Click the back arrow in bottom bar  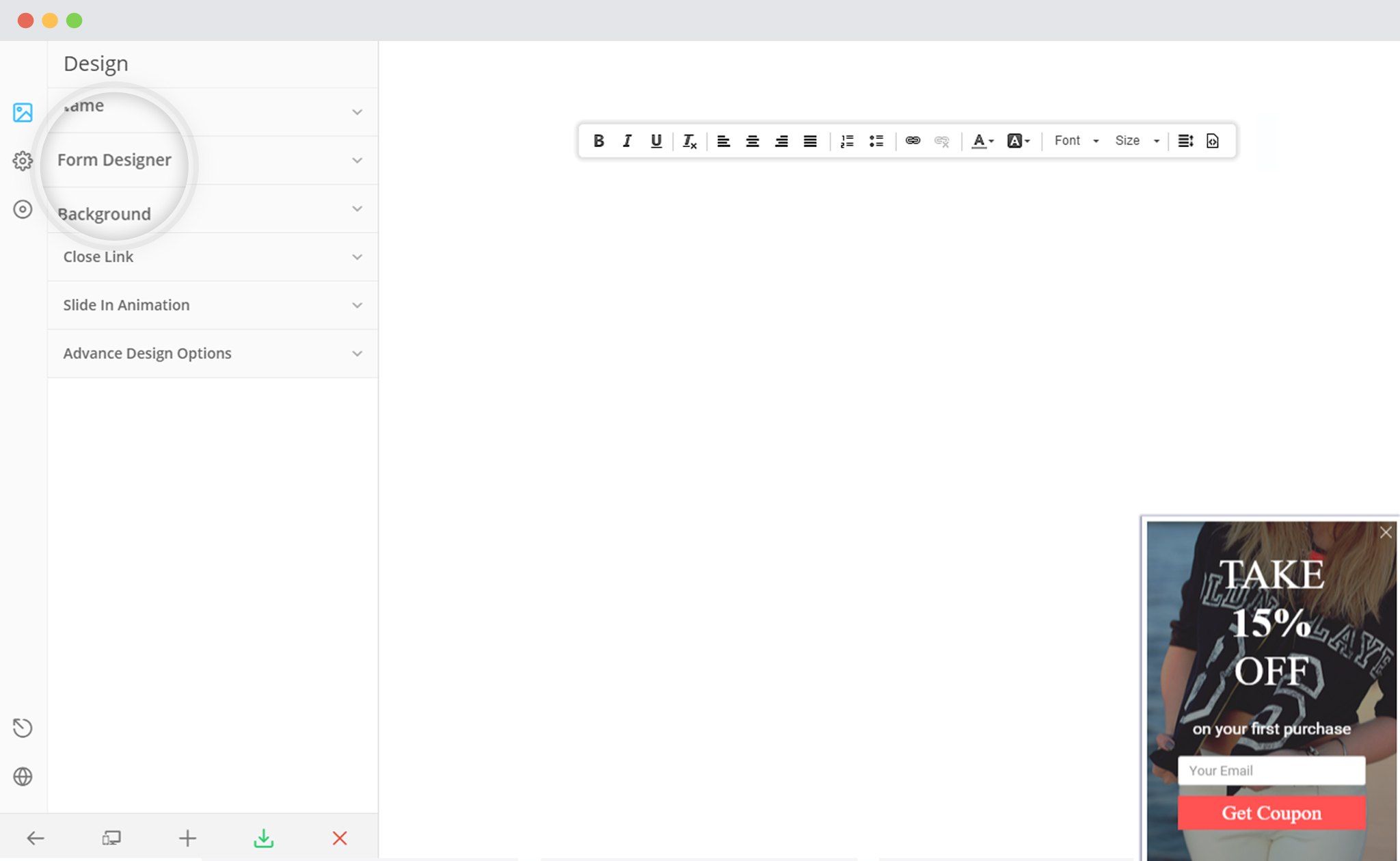point(36,838)
